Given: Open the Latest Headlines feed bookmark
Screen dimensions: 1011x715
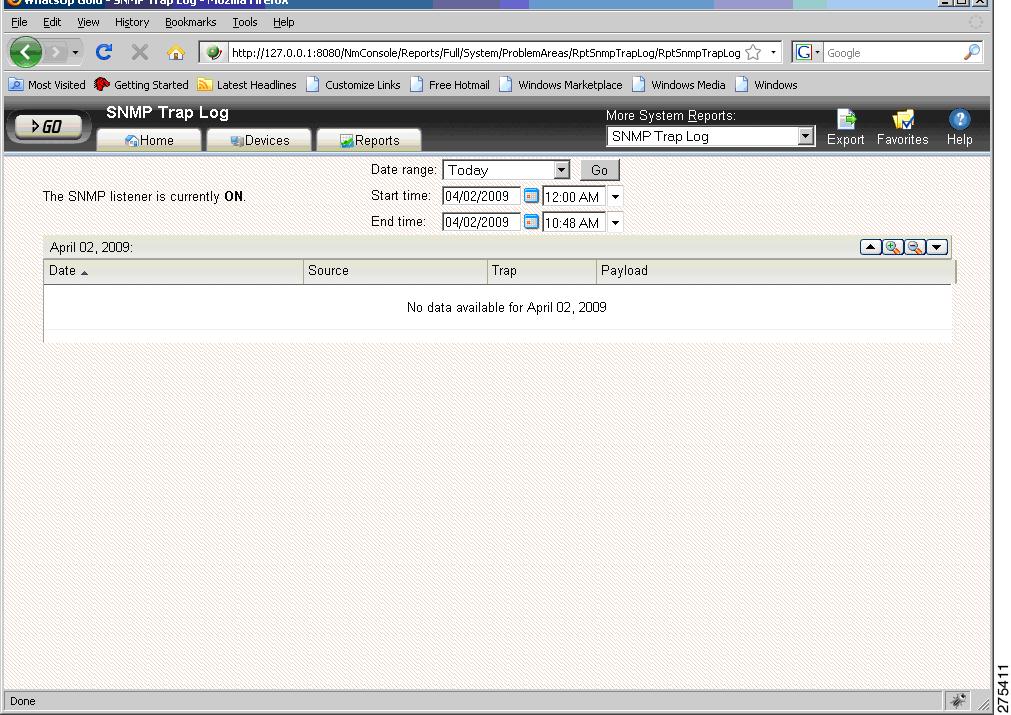Looking at the screenshot, I should [247, 84].
